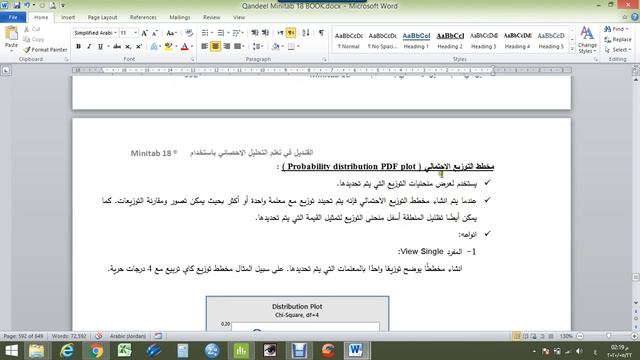Open underline style dropdown arrow
640x360 pixels.
click(x=108, y=47)
